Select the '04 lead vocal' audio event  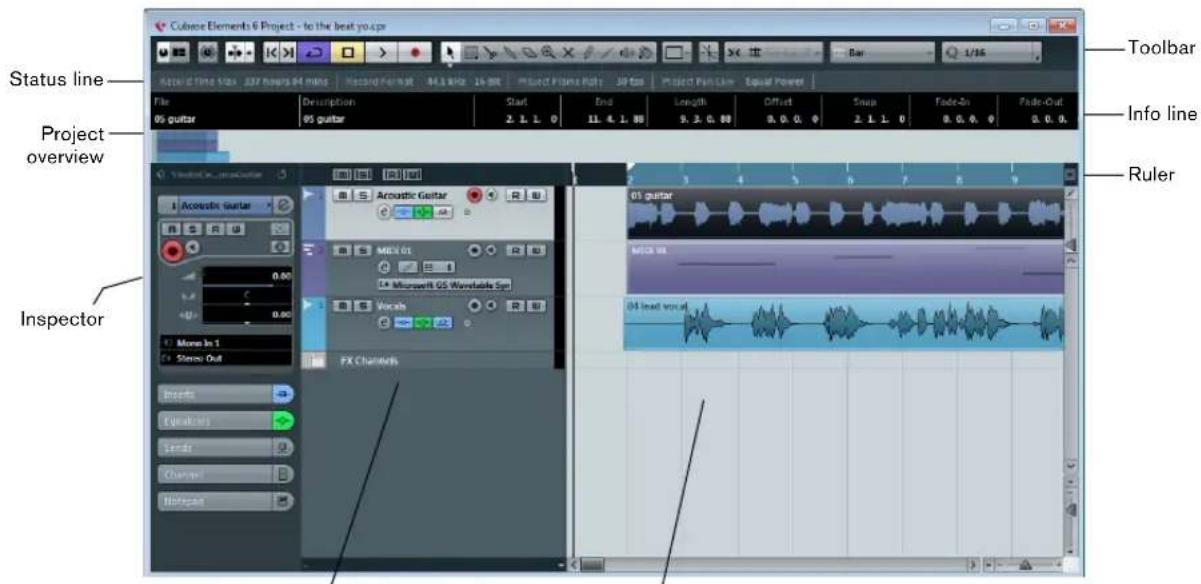(843, 323)
